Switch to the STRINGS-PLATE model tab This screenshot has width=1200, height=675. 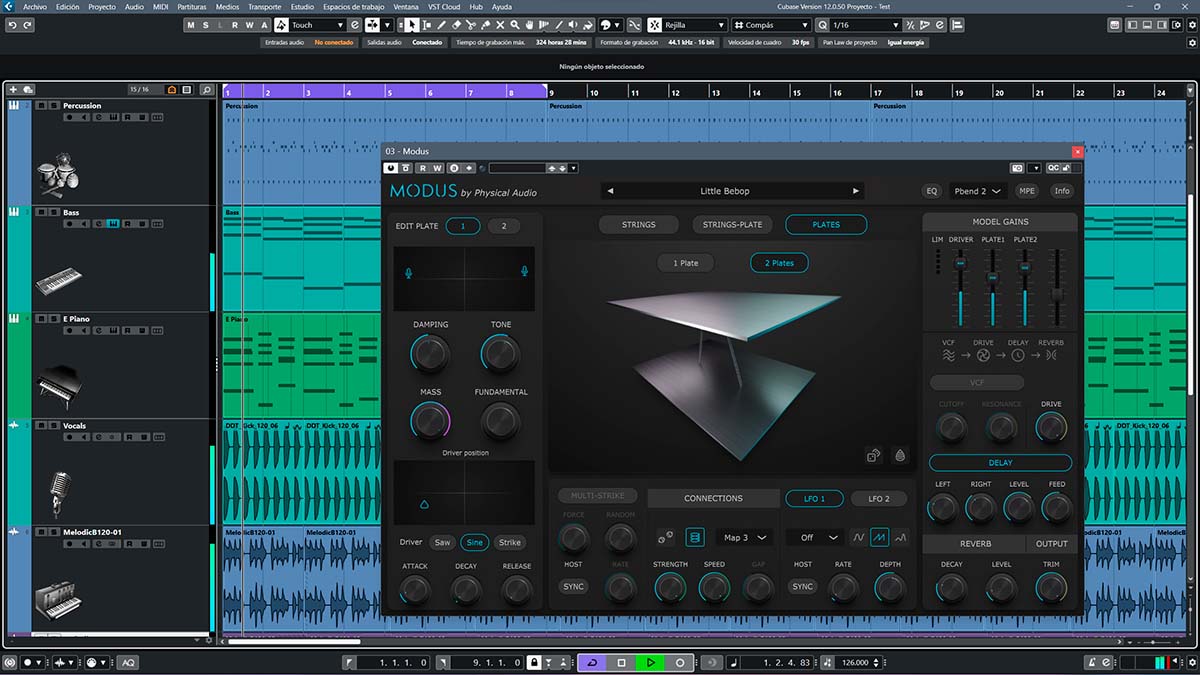(732, 225)
